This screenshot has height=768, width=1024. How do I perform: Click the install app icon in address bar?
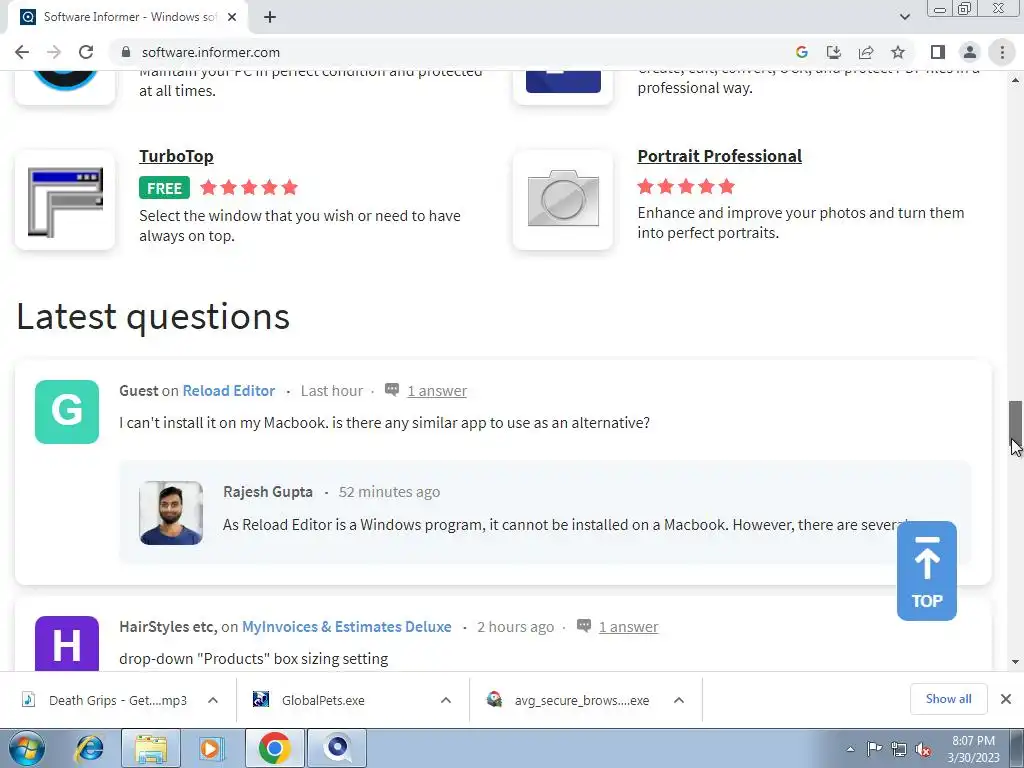tap(833, 52)
